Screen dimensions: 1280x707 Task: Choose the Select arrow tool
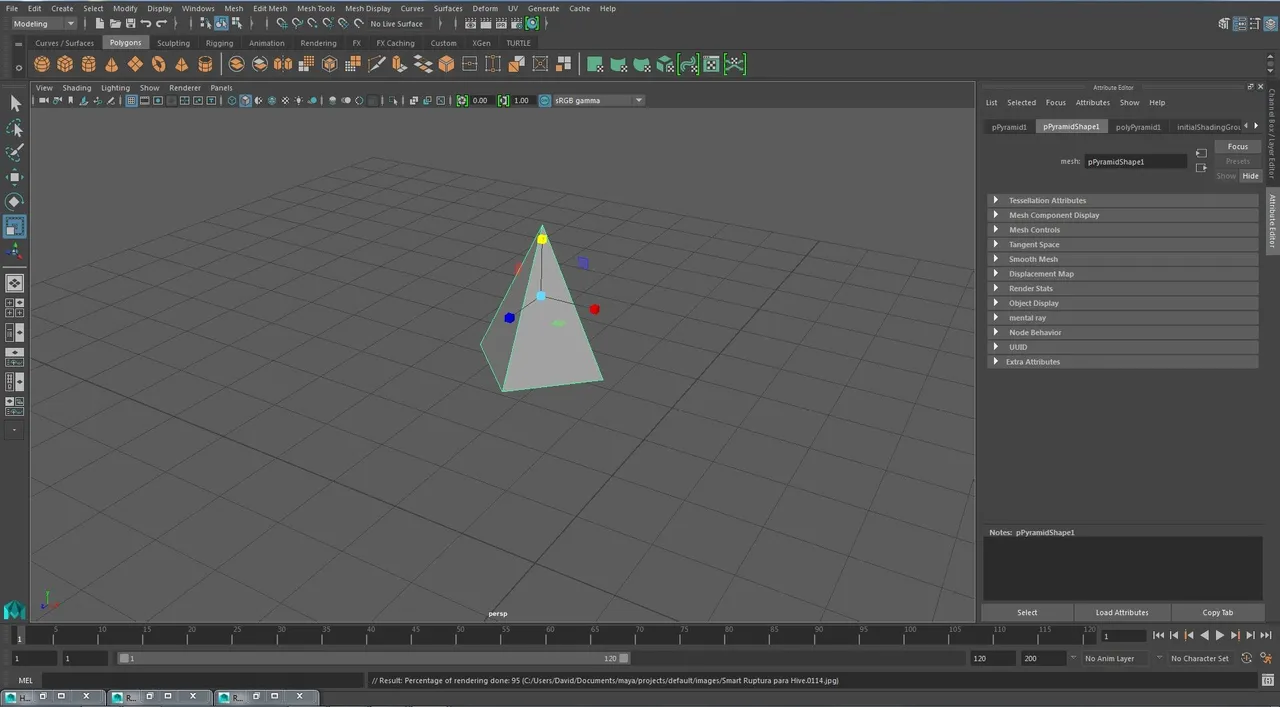15,103
